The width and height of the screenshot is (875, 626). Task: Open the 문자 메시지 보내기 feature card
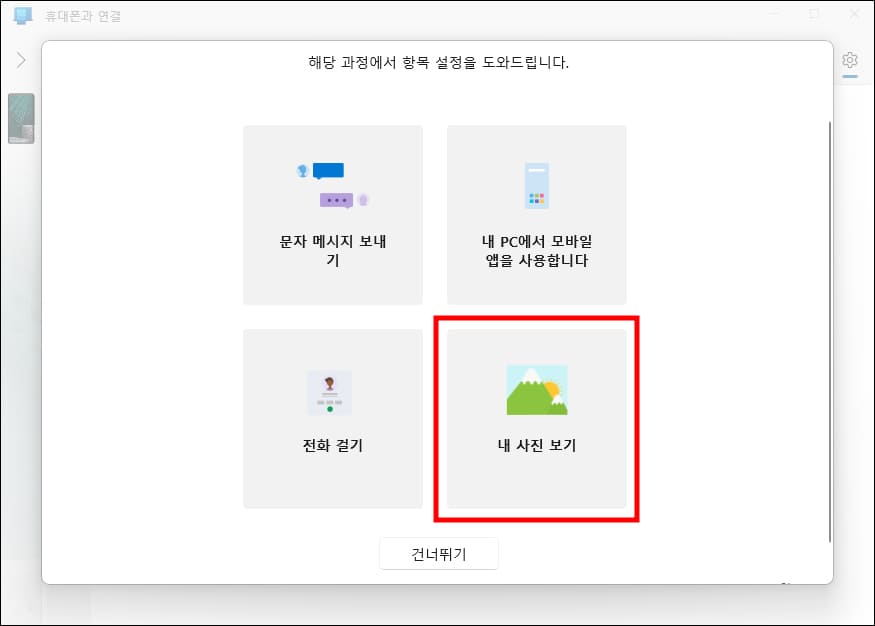coord(332,214)
